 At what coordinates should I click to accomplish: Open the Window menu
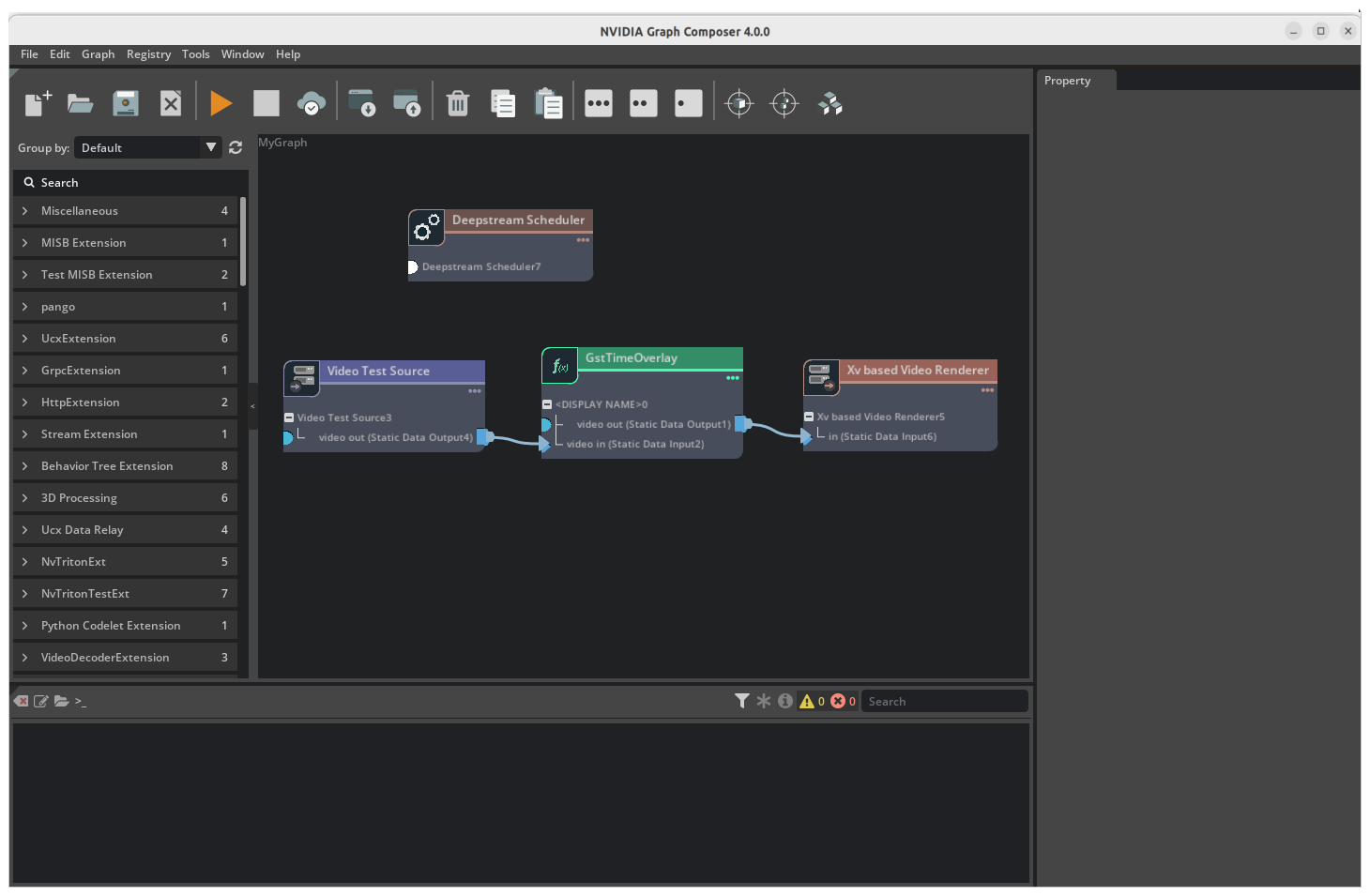pos(243,54)
